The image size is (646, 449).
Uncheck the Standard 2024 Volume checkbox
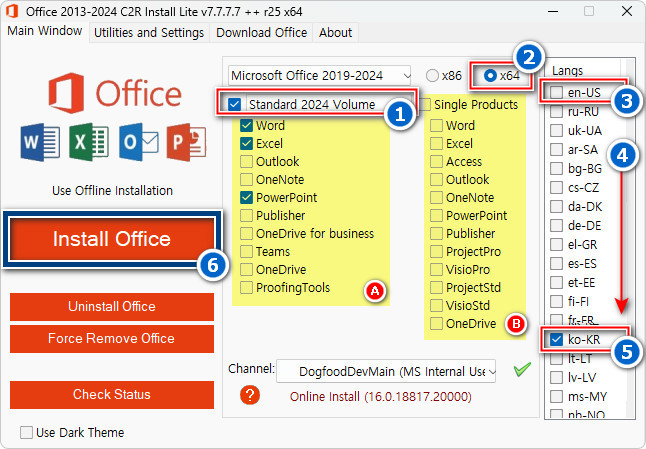235,104
